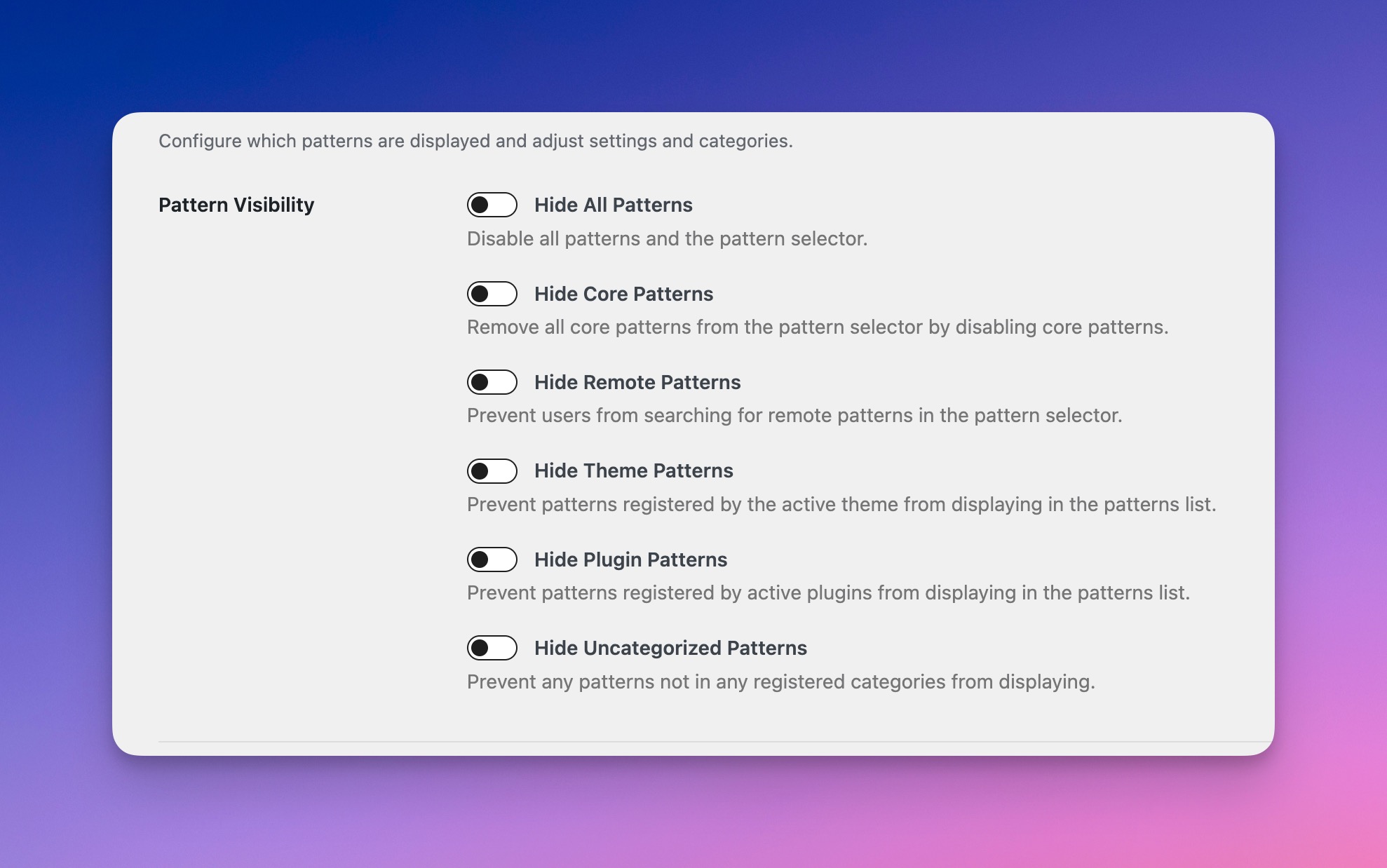This screenshot has height=868, width=1387.
Task: Click the 'Configure which patterns are displayed' intro text
Action: (475, 141)
